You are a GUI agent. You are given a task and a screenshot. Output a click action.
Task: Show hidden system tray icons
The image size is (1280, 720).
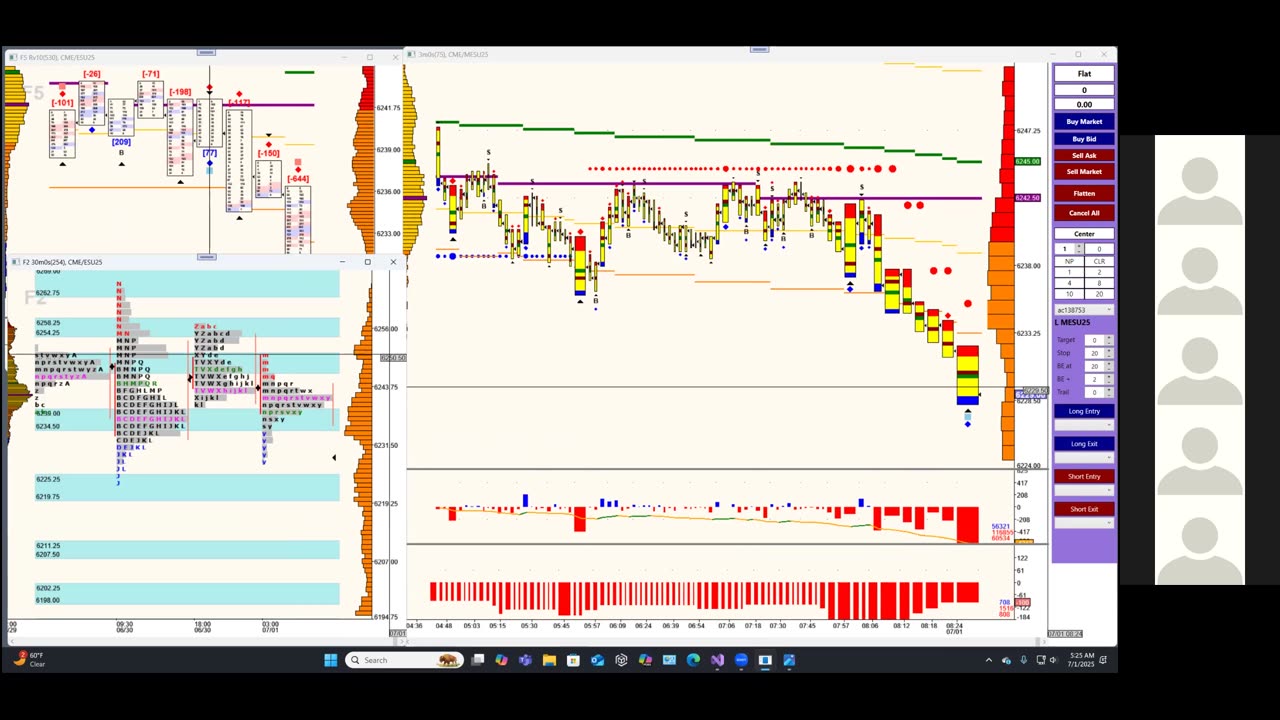click(x=989, y=660)
